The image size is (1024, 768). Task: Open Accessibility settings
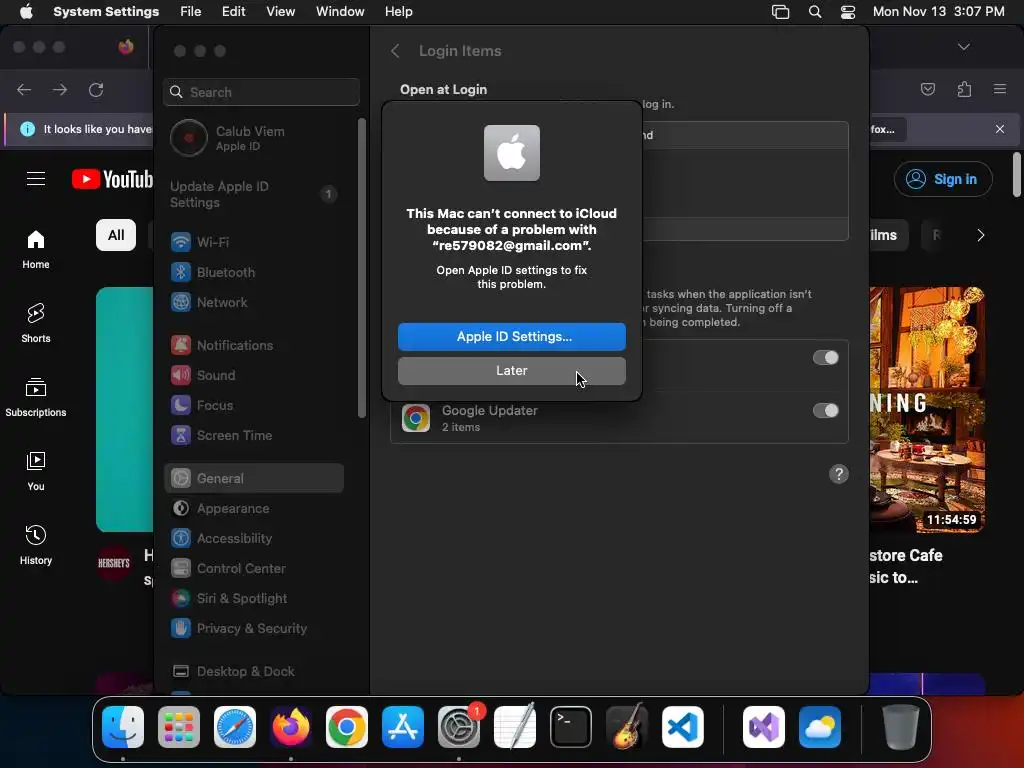254,538
